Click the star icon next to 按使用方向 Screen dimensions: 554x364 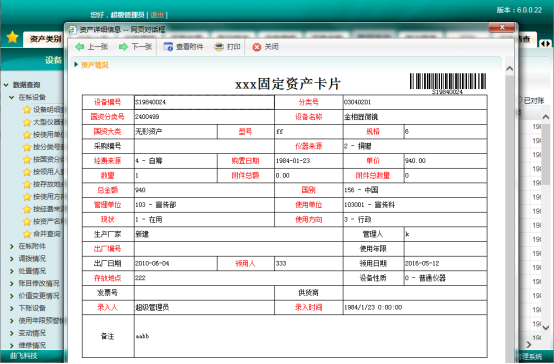pos(27,196)
